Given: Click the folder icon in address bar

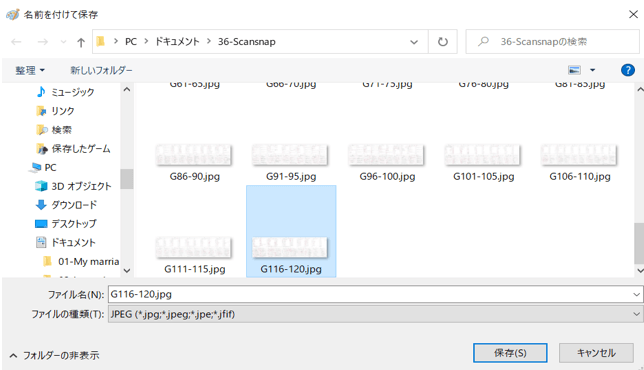Looking at the screenshot, I should coord(101,41).
